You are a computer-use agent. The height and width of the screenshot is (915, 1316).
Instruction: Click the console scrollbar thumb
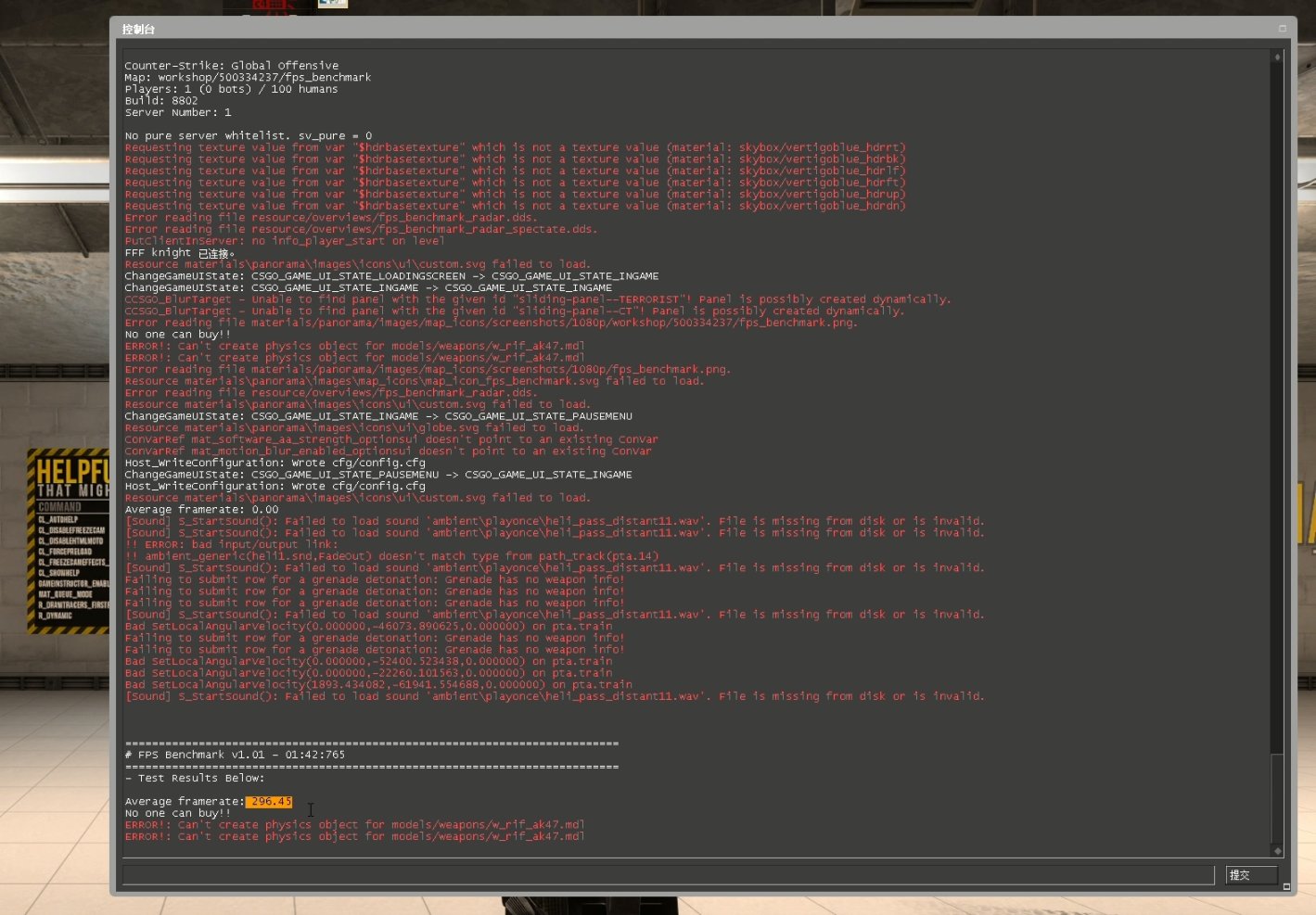(x=1277, y=797)
